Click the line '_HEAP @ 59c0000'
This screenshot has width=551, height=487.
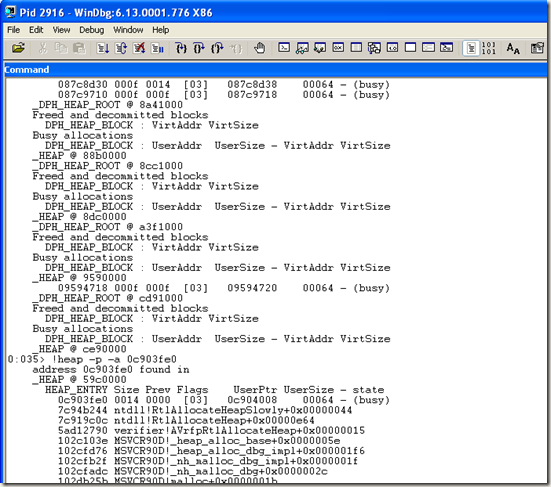79,380
